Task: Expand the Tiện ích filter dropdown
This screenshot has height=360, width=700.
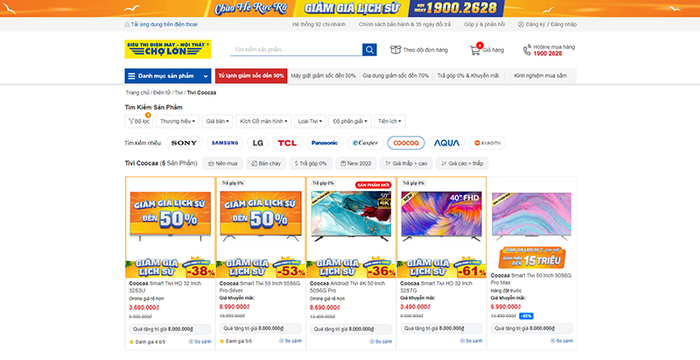Action: pos(389,121)
